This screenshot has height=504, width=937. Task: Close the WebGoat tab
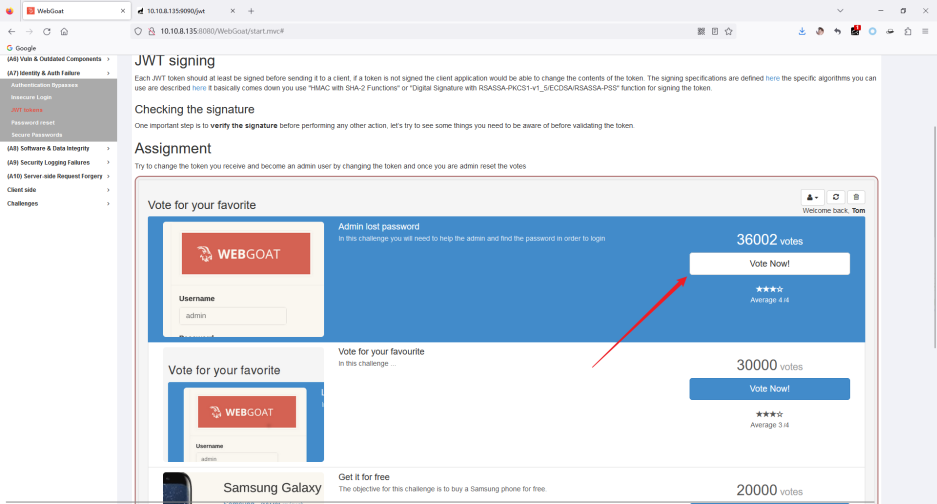(x=123, y=11)
